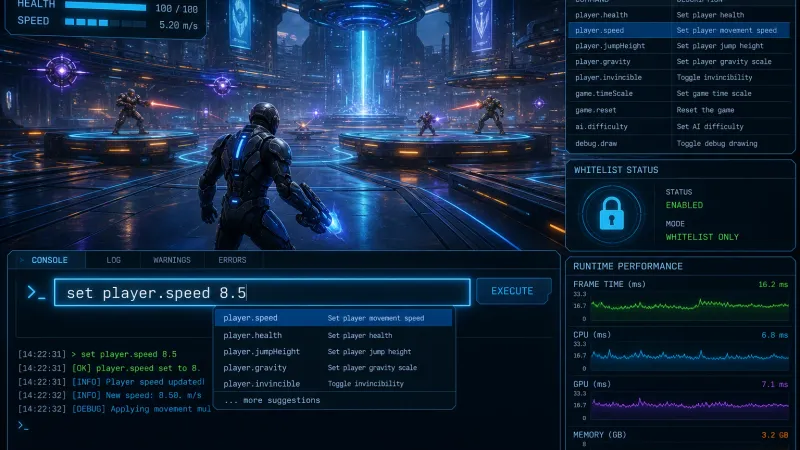
Task: Pick player.gravity from suggestions dropdown
Action: click(333, 367)
